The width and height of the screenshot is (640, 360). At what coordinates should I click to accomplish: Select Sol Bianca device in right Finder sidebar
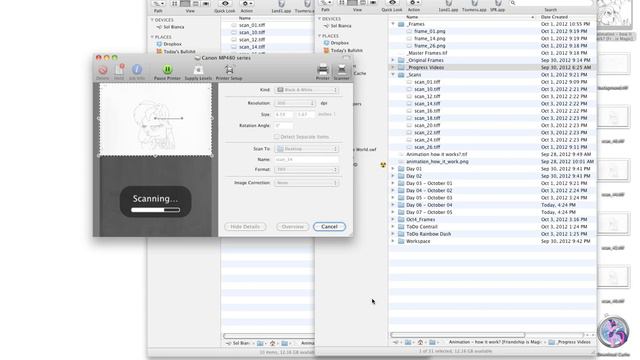[340, 26]
